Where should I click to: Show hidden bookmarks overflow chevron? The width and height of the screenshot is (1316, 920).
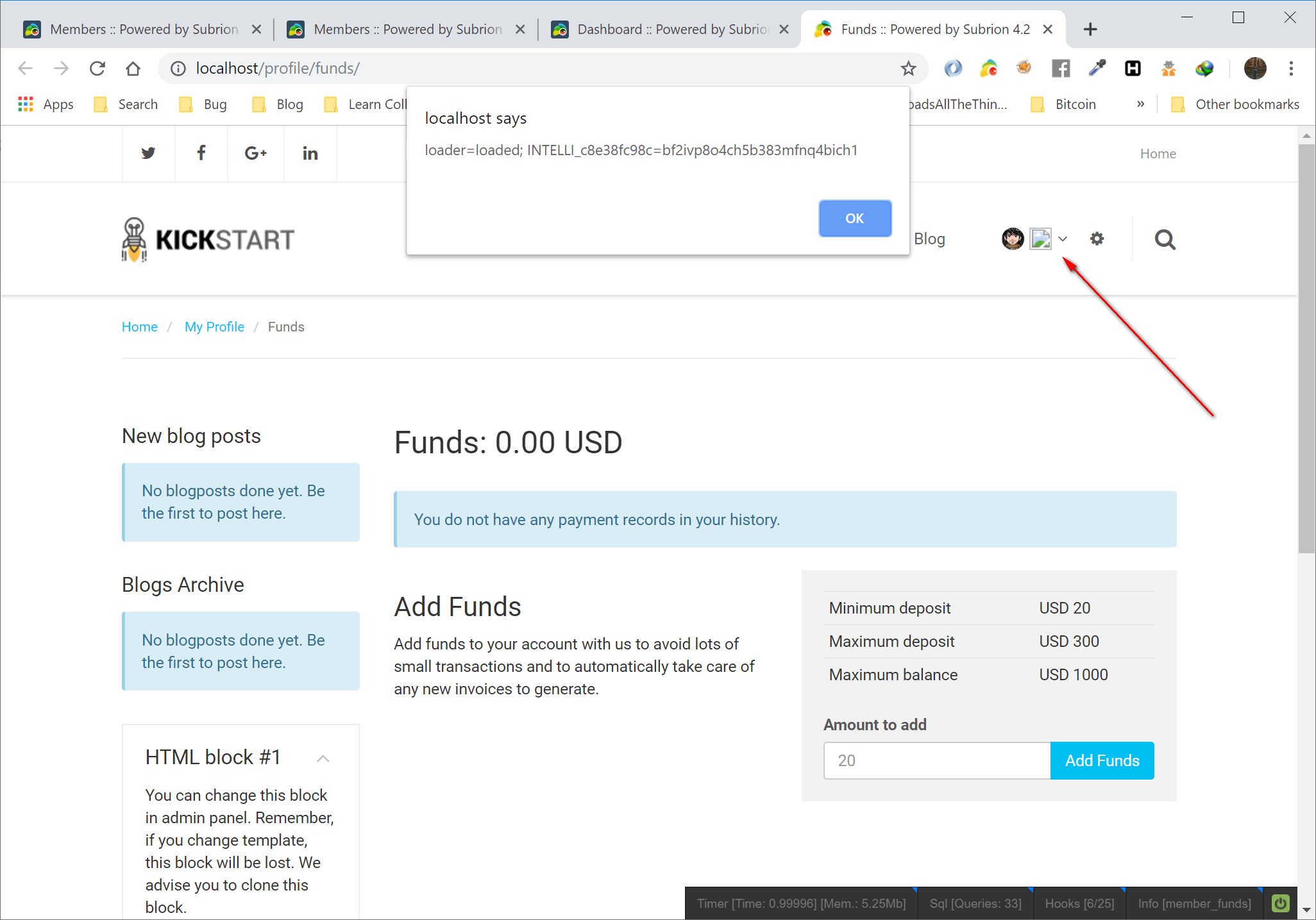pos(1140,105)
